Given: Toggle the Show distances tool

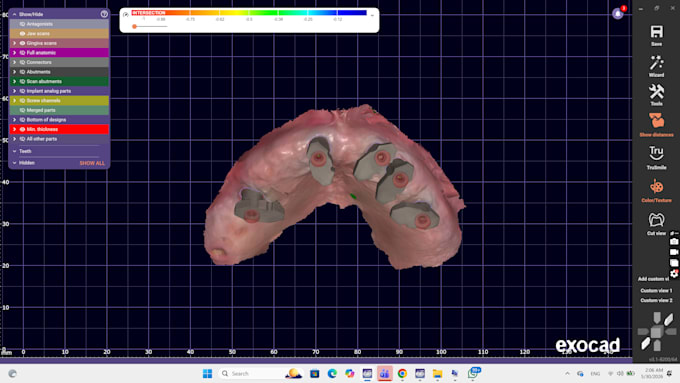Looking at the screenshot, I should 656,125.
